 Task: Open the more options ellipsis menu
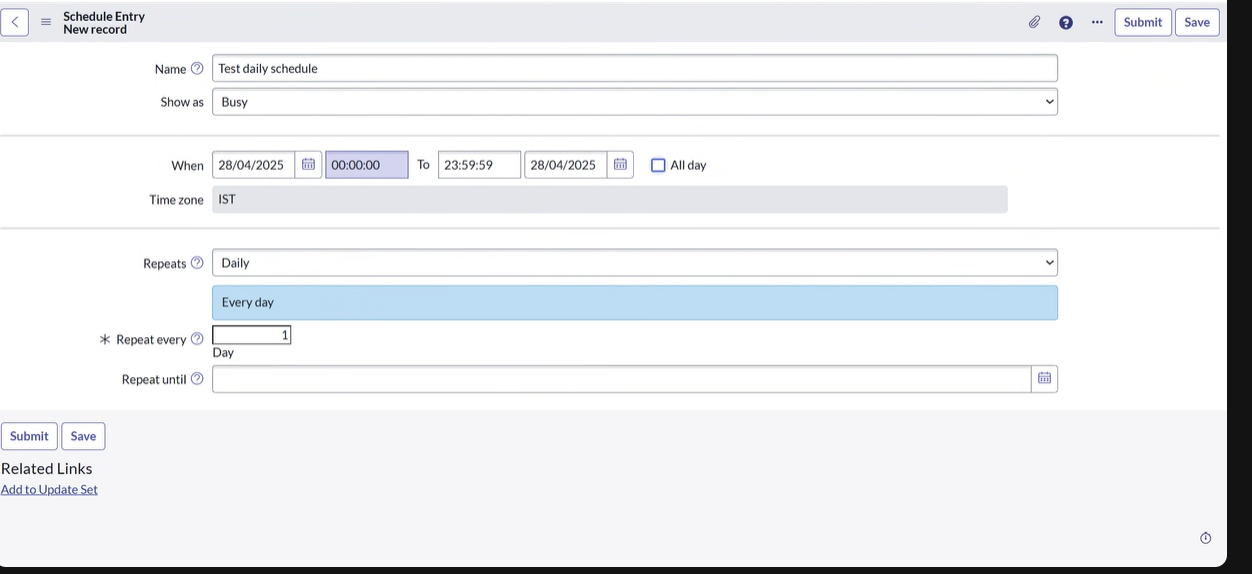[1097, 22]
